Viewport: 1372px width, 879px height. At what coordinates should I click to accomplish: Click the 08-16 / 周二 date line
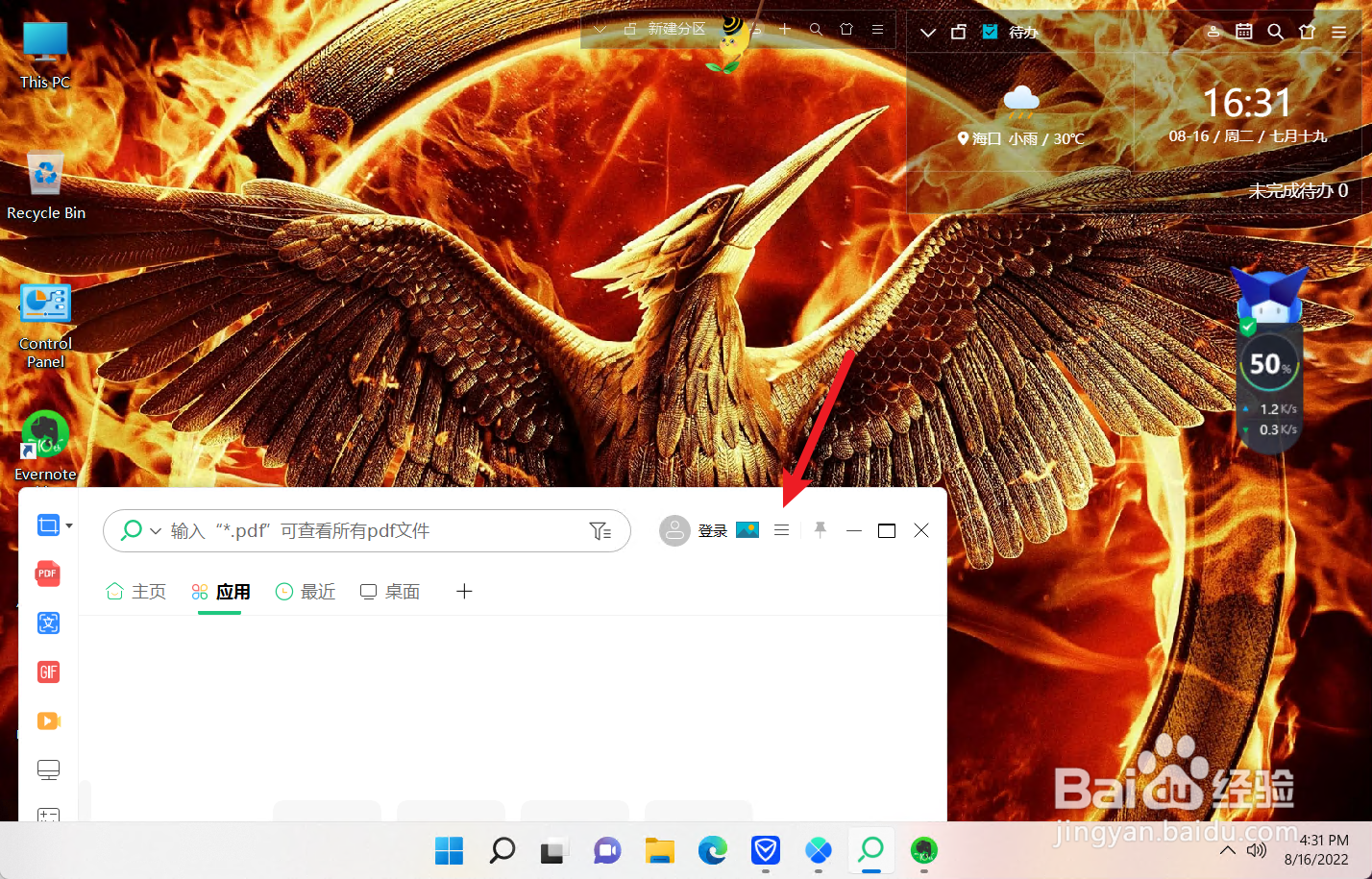click(1247, 135)
